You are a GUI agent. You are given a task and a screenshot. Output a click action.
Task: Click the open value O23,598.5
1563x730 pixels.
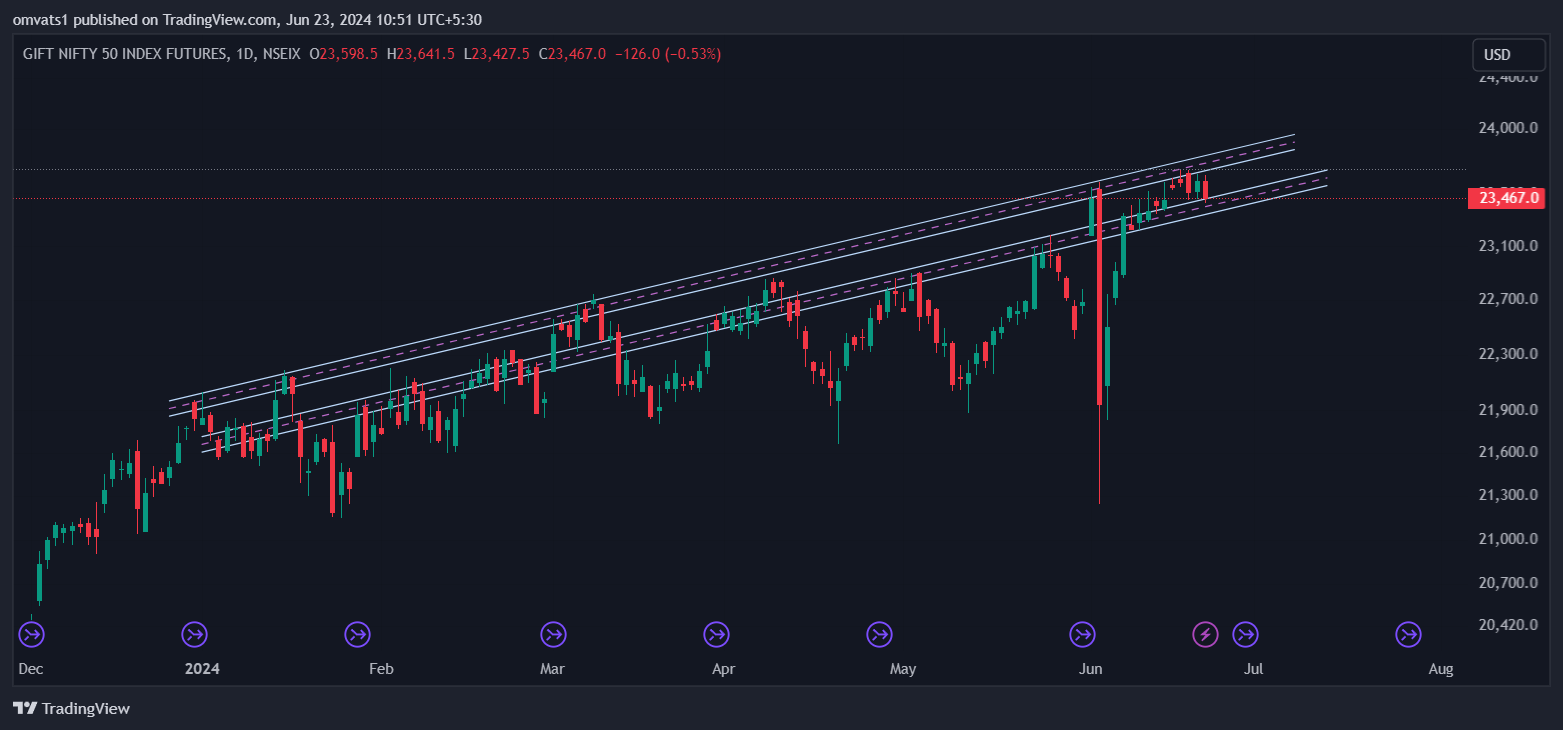coord(344,54)
